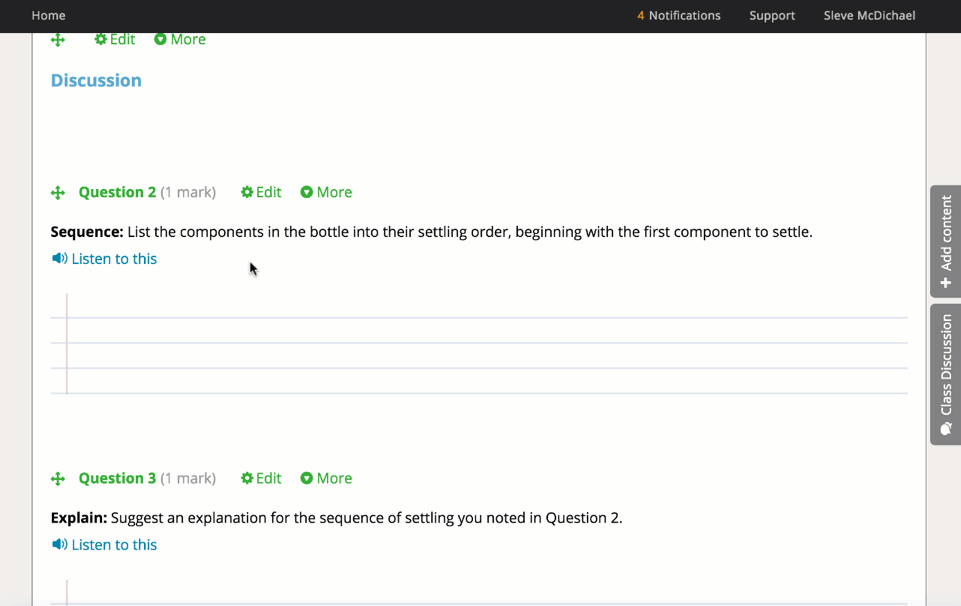Click the Explain question prompt text
Image resolution: width=961 pixels, height=606 pixels.
click(x=336, y=518)
